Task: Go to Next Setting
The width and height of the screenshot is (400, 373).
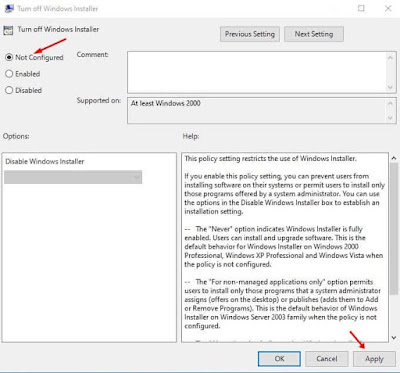Action: 314,34
